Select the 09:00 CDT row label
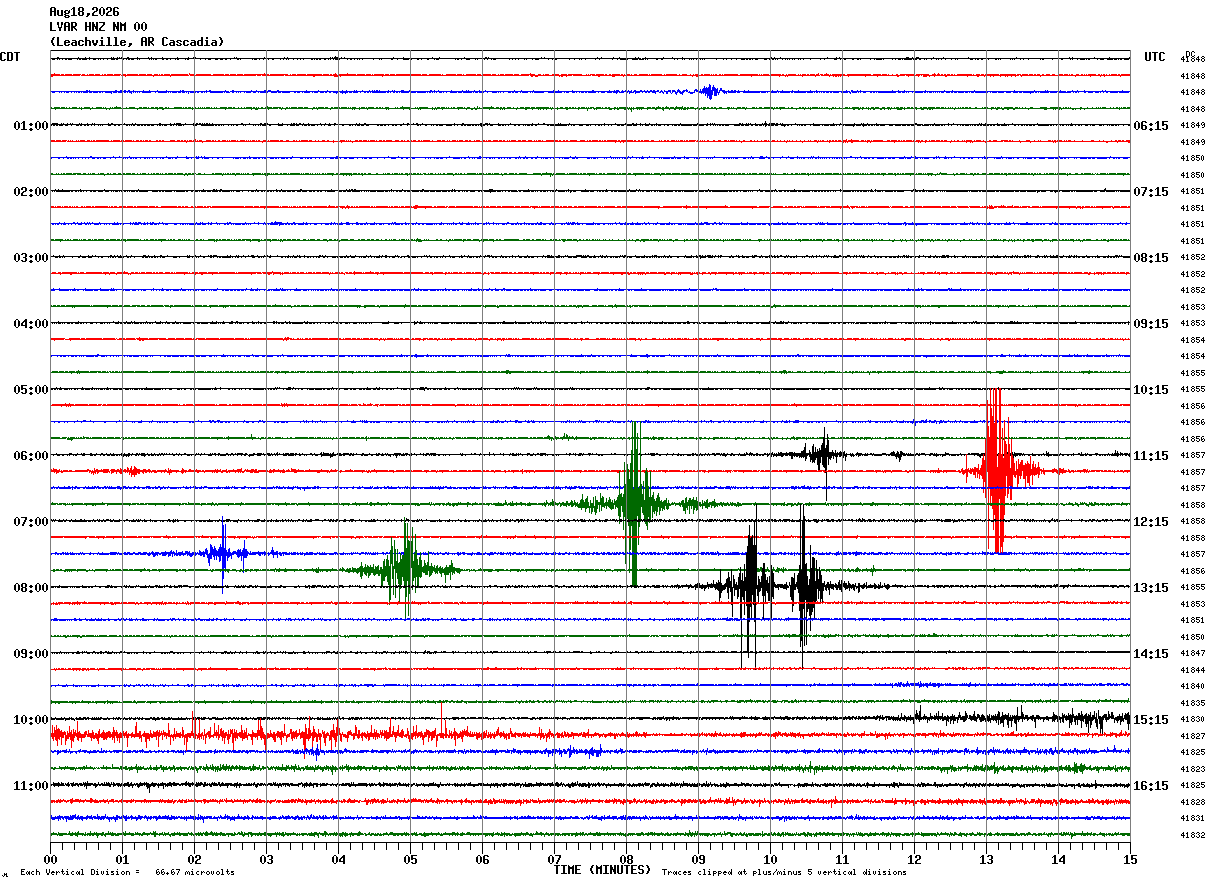 coord(31,654)
